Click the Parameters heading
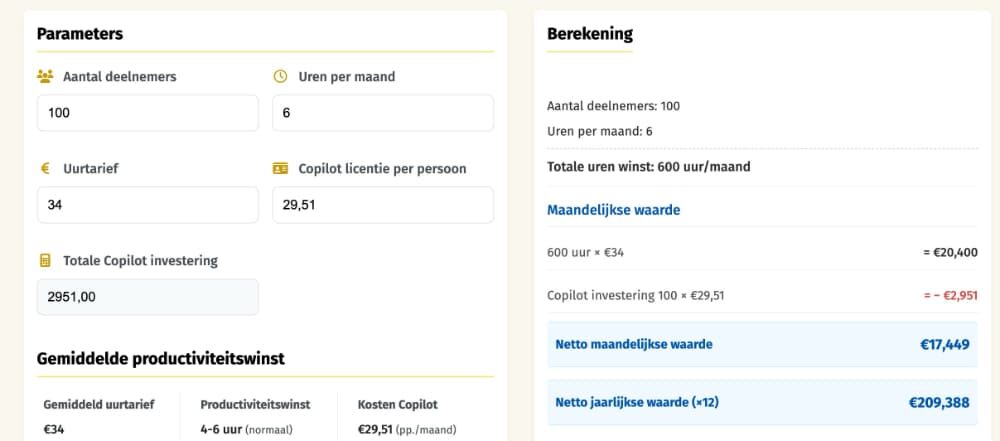Viewport: 1000px width, 441px height. pyautogui.click(x=80, y=34)
